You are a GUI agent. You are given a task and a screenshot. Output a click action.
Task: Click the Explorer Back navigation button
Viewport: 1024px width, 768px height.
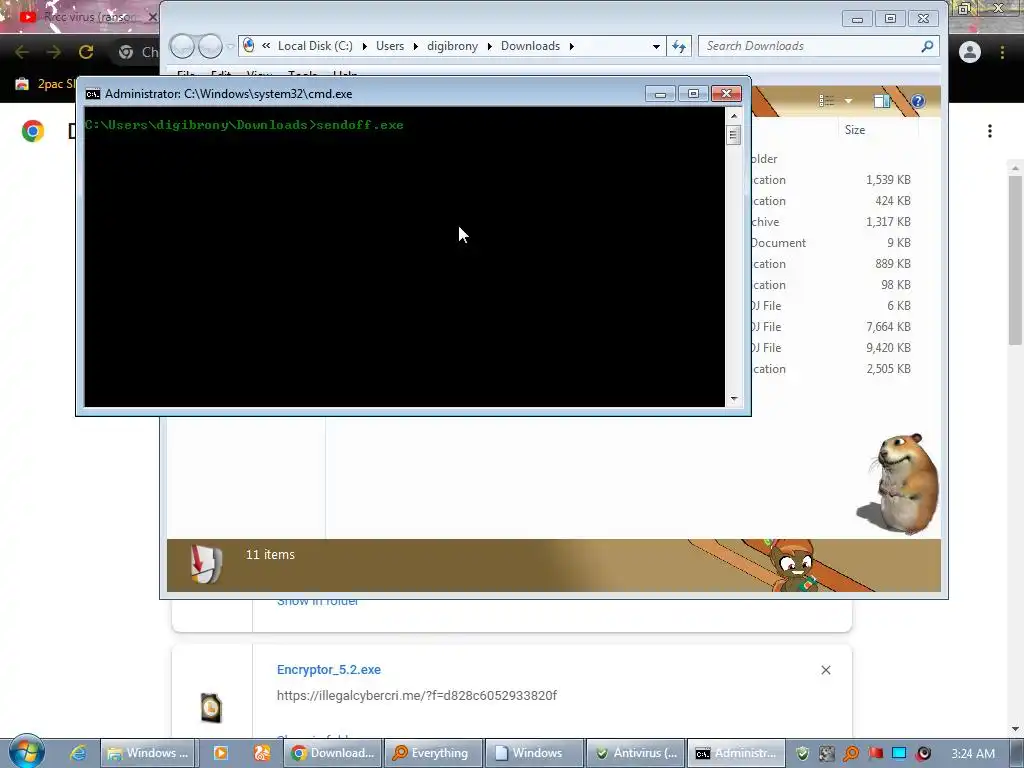(x=182, y=46)
